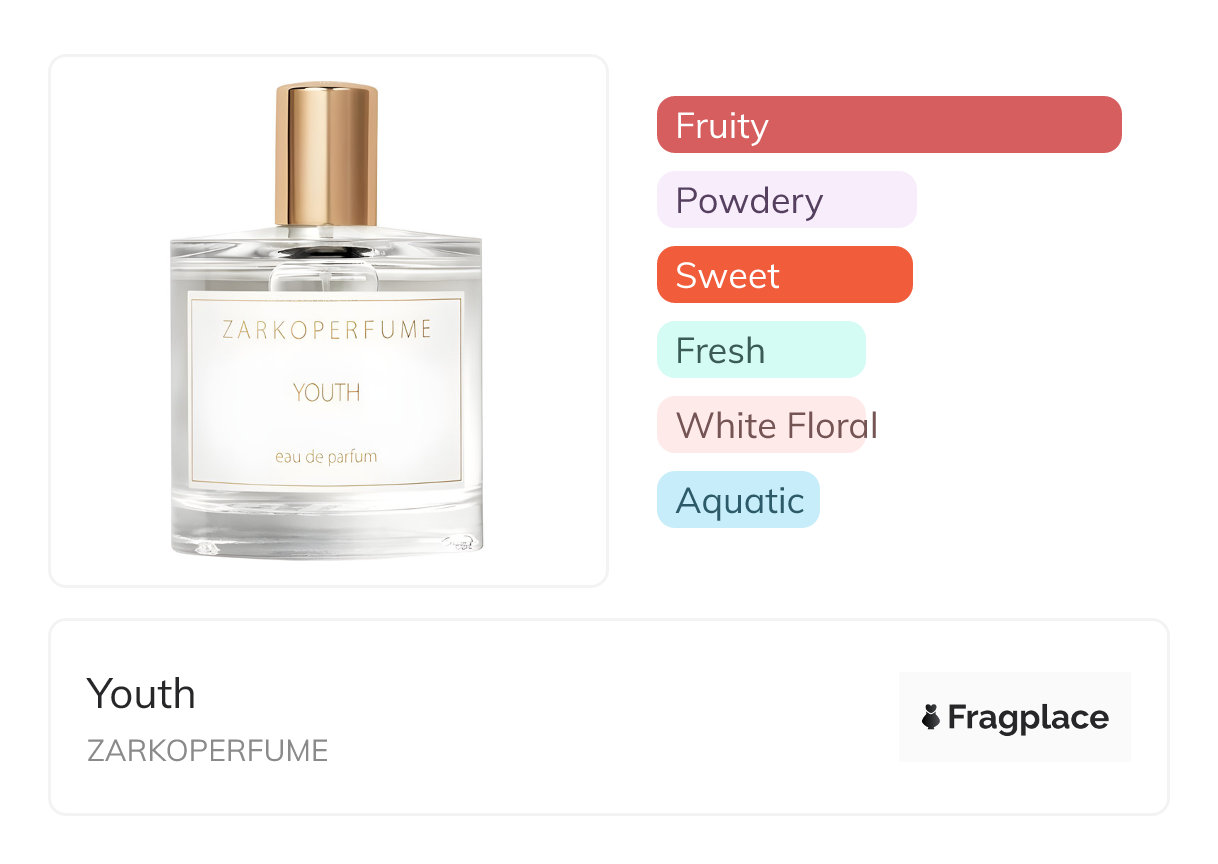Click the word Fruity inside the red bar
This screenshot has width=1218, height=864.
click(x=722, y=126)
